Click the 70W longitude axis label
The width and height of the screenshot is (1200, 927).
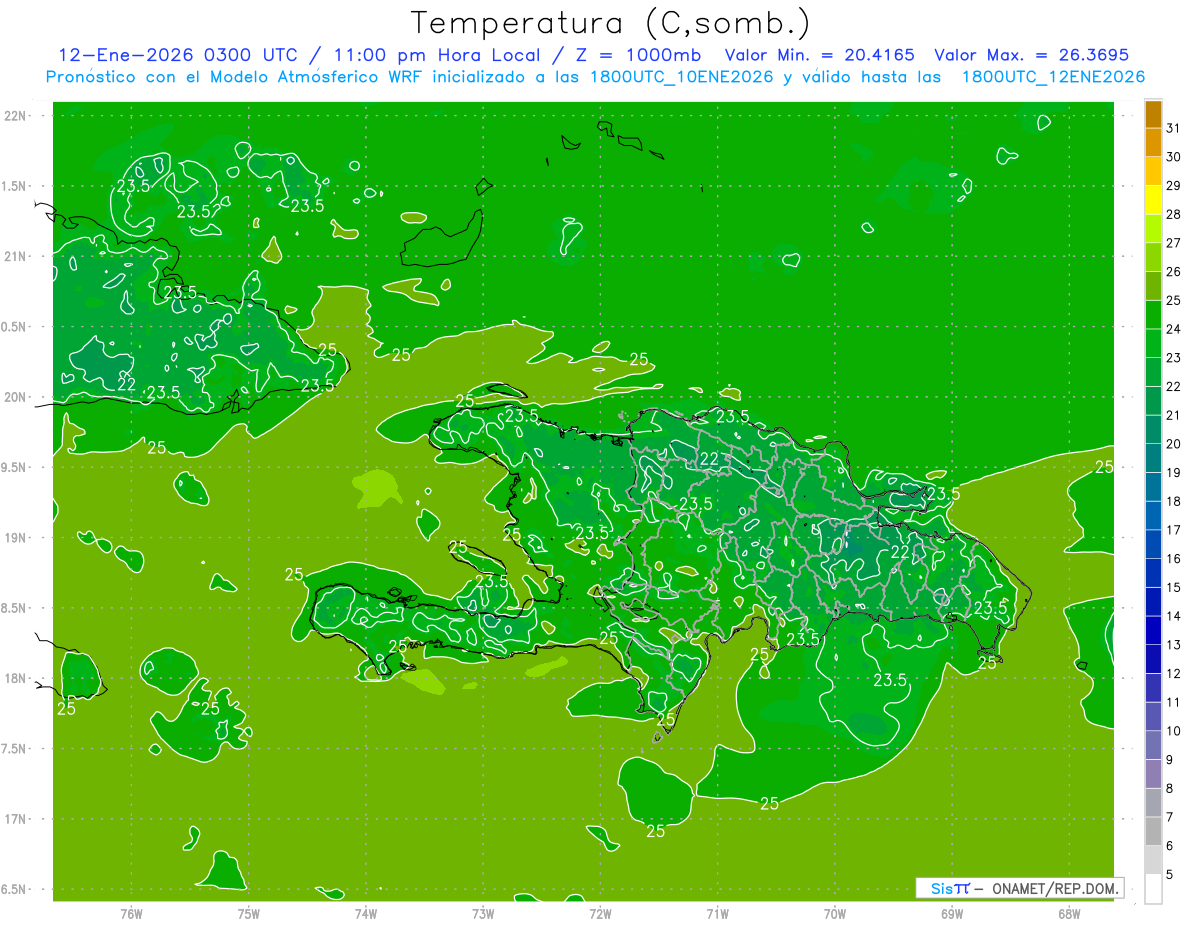tap(835, 913)
